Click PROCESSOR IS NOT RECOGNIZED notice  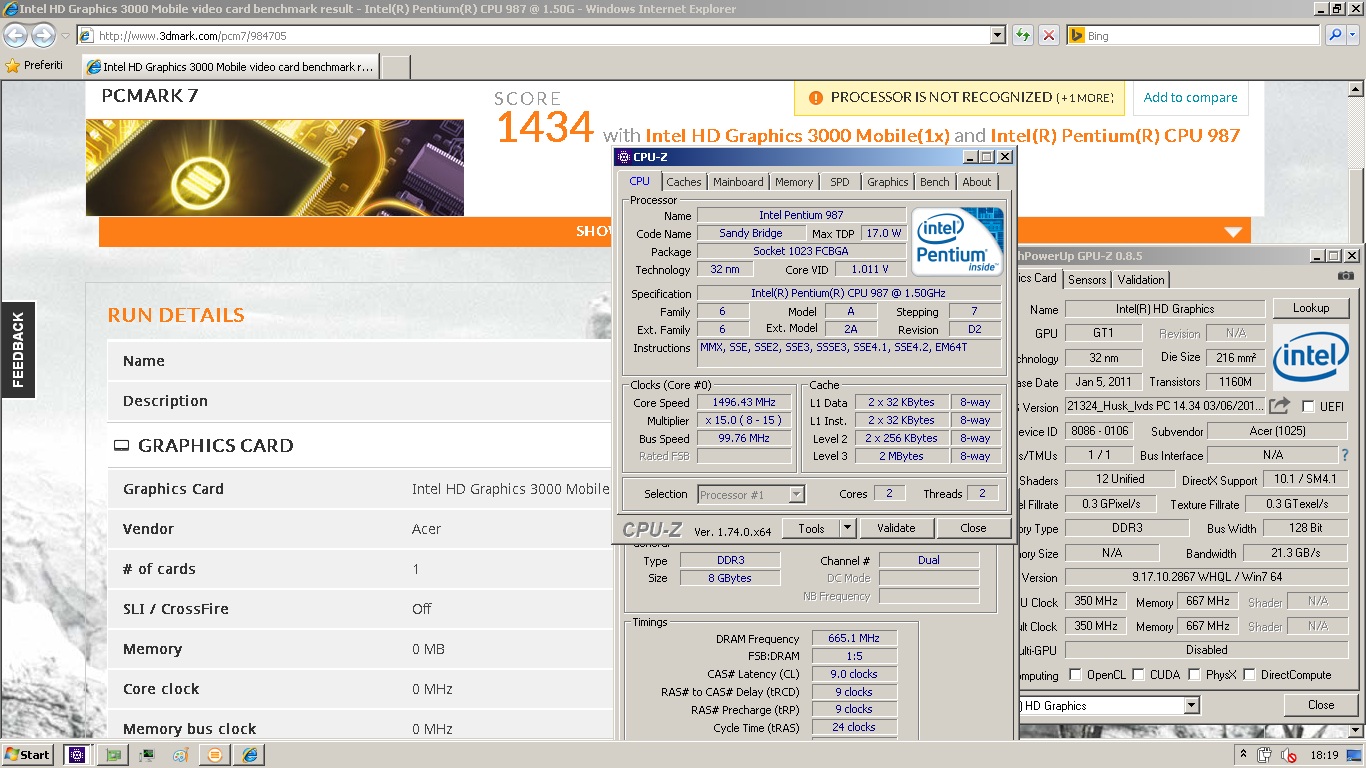[x=959, y=98]
